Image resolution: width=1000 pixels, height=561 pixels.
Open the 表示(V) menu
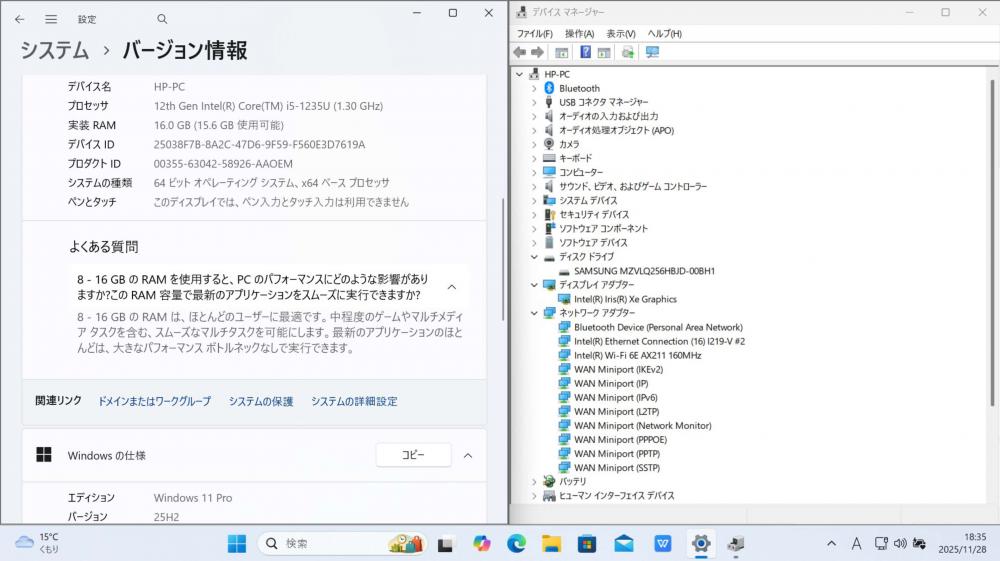click(x=621, y=33)
